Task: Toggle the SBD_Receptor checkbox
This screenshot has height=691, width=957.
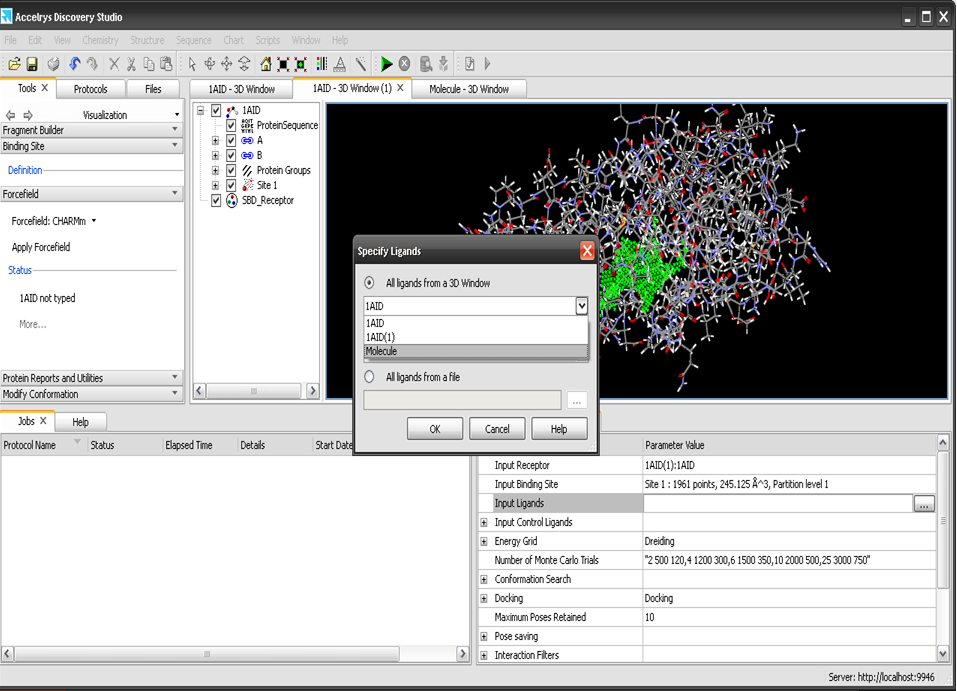Action: click(x=216, y=200)
